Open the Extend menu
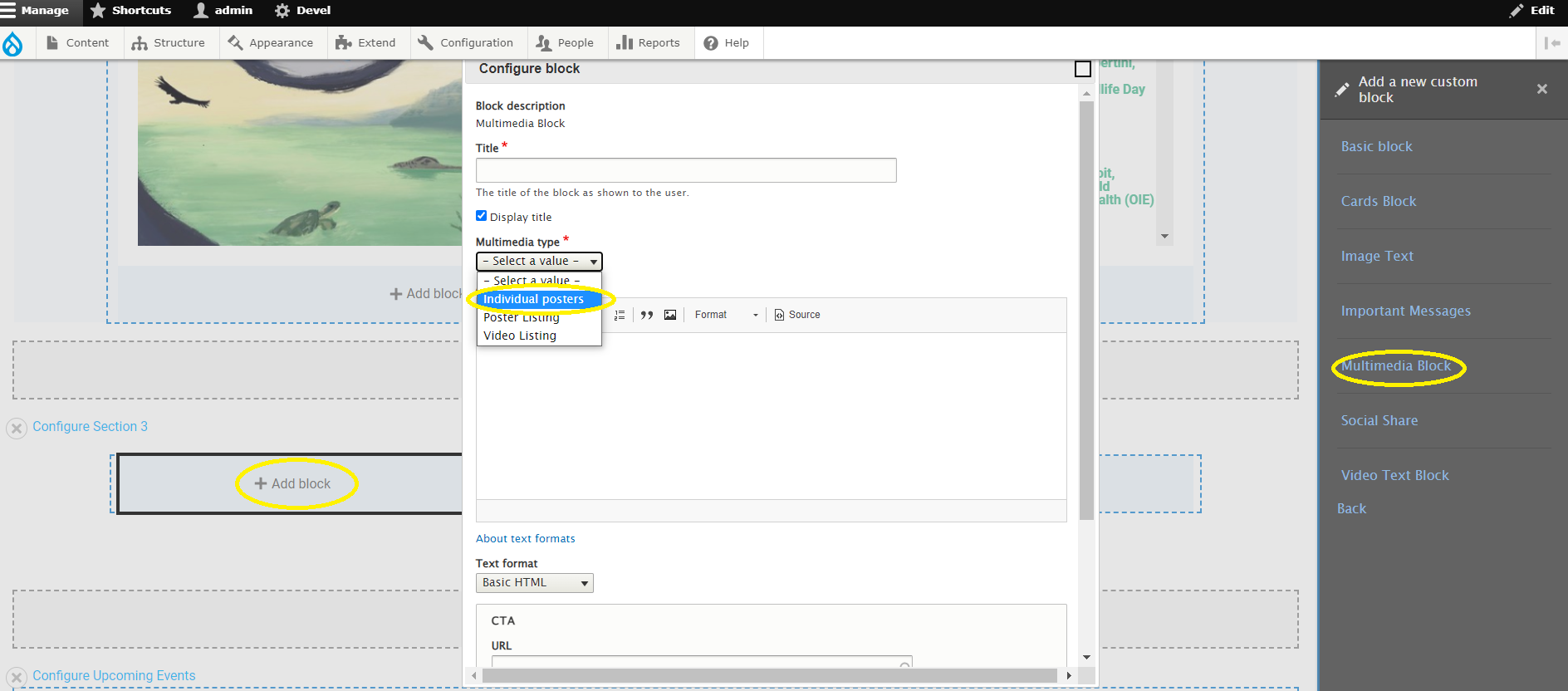This screenshot has height=691, width=1568. coord(366,43)
